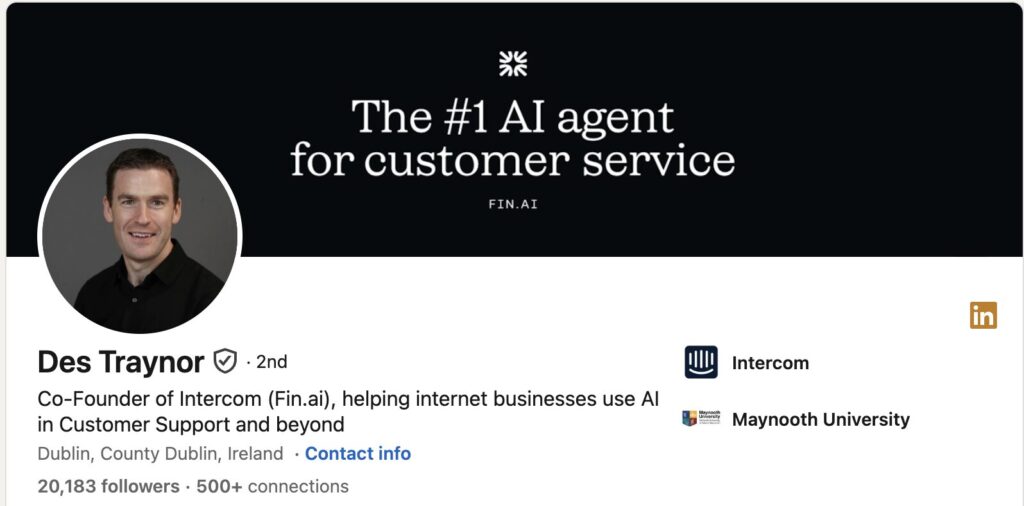
Task: Click the Maynooth University name
Action: click(820, 419)
